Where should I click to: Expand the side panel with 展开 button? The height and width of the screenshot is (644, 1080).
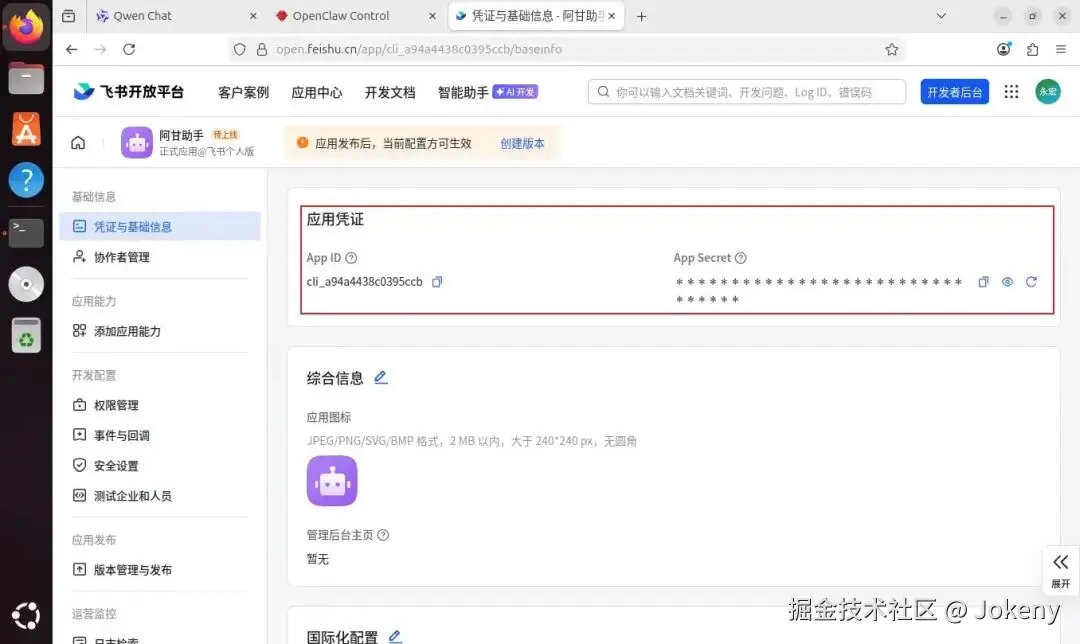(x=1061, y=571)
